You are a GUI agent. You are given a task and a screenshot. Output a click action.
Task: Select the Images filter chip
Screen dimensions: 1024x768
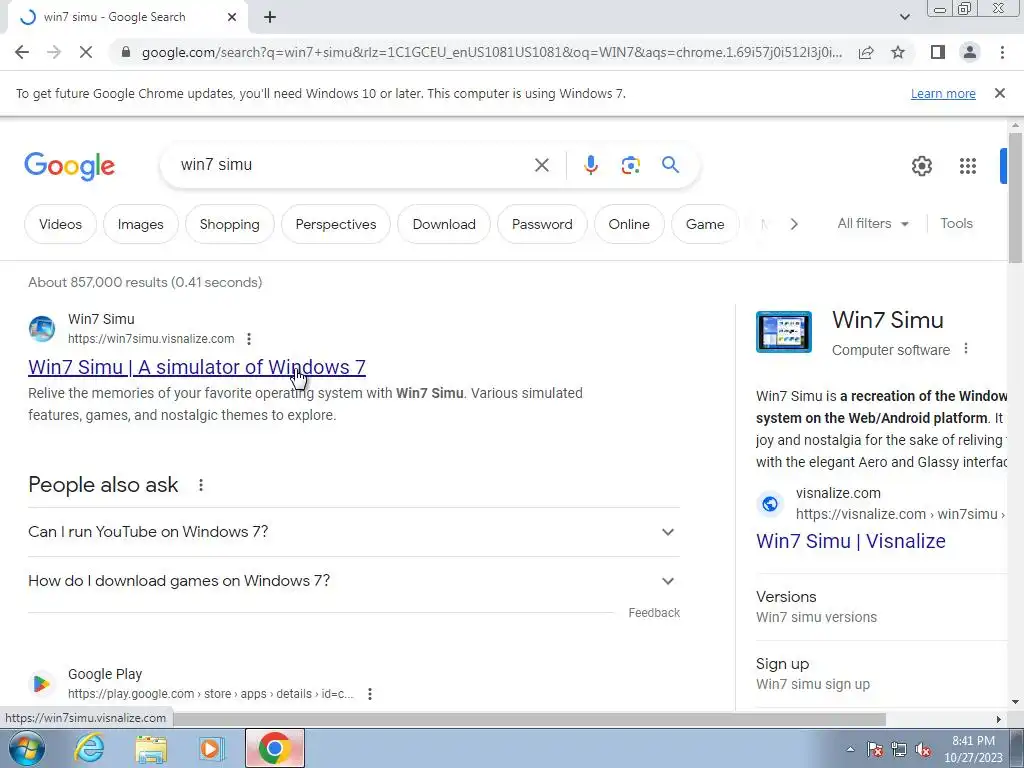(x=140, y=224)
